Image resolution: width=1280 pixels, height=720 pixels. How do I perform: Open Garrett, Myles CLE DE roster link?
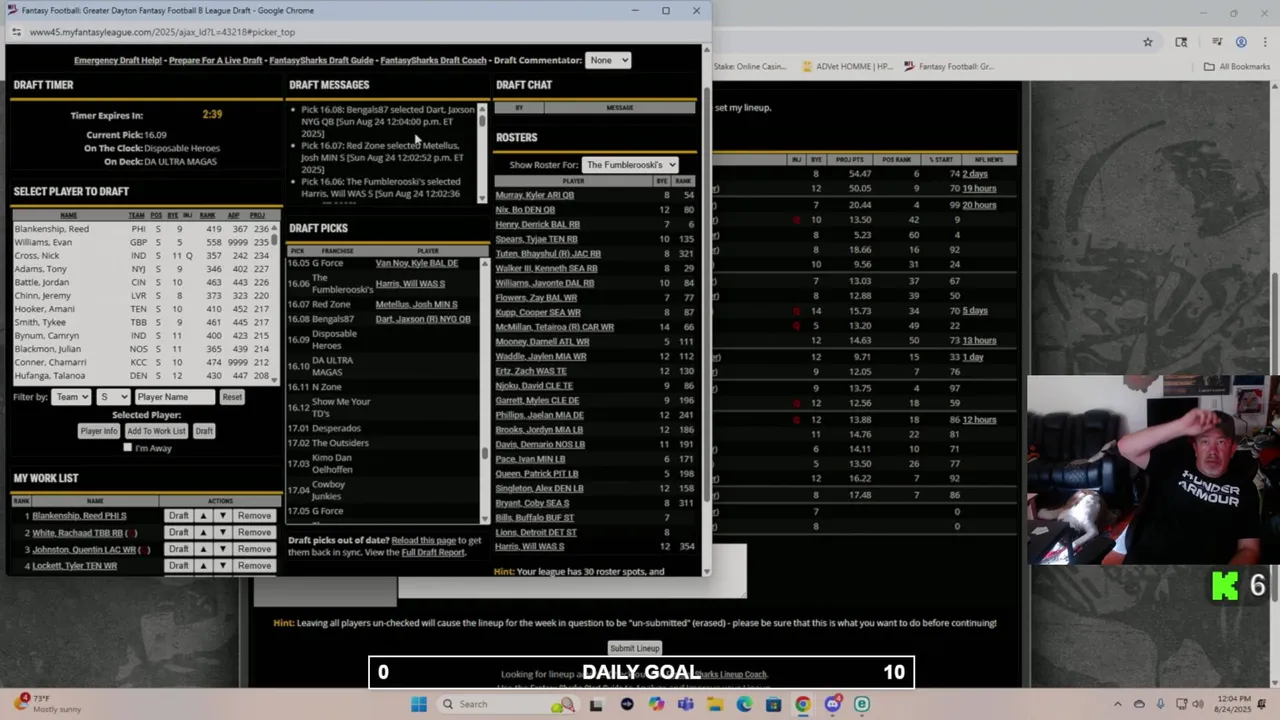(x=537, y=400)
